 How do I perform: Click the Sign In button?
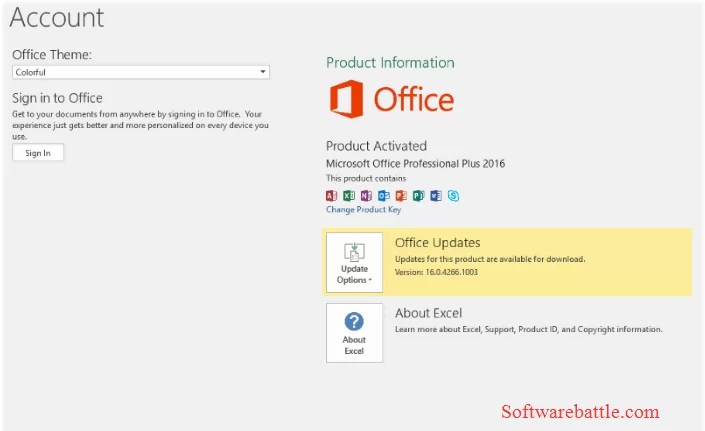(x=38, y=153)
